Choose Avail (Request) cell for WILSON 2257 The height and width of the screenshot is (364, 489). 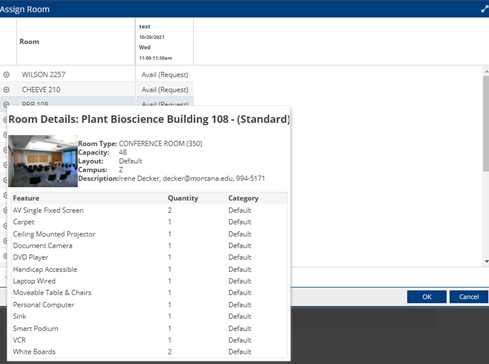pyautogui.click(x=165, y=75)
